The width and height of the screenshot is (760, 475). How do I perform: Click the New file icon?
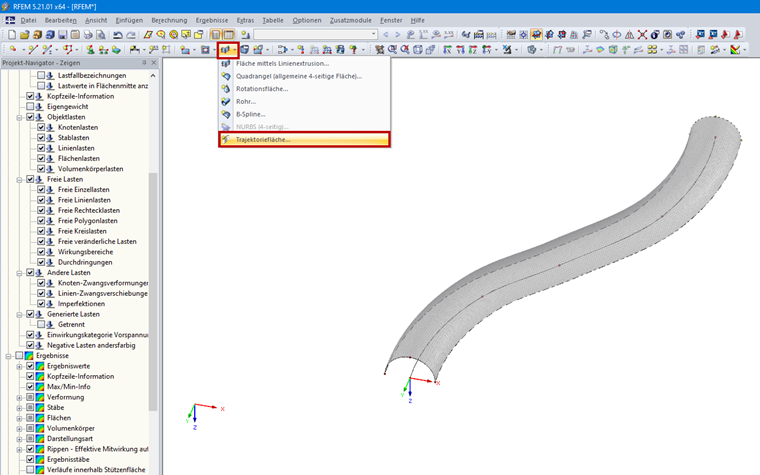pyautogui.click(x=12, y=34)
